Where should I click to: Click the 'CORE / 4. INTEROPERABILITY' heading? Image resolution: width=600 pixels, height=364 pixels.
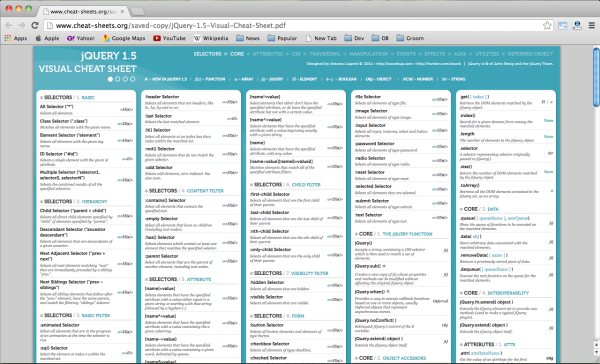[494, 293]
